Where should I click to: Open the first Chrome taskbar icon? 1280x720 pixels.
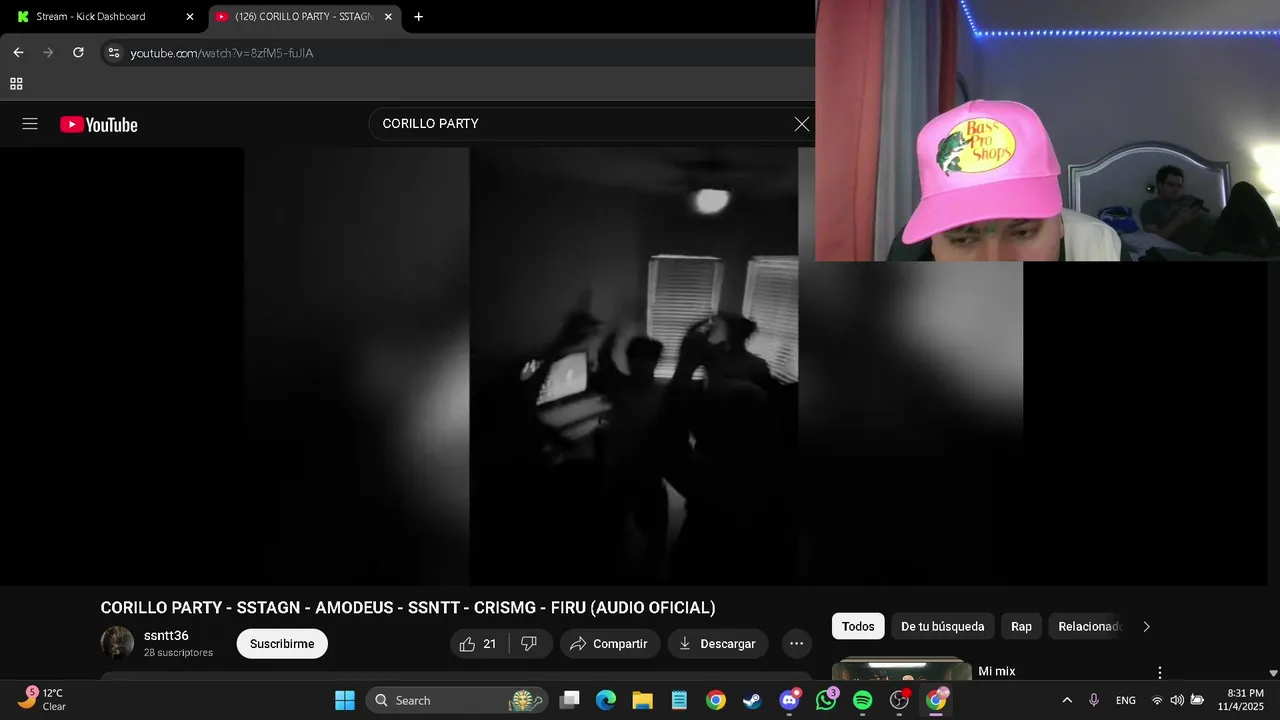coord(716,700)
